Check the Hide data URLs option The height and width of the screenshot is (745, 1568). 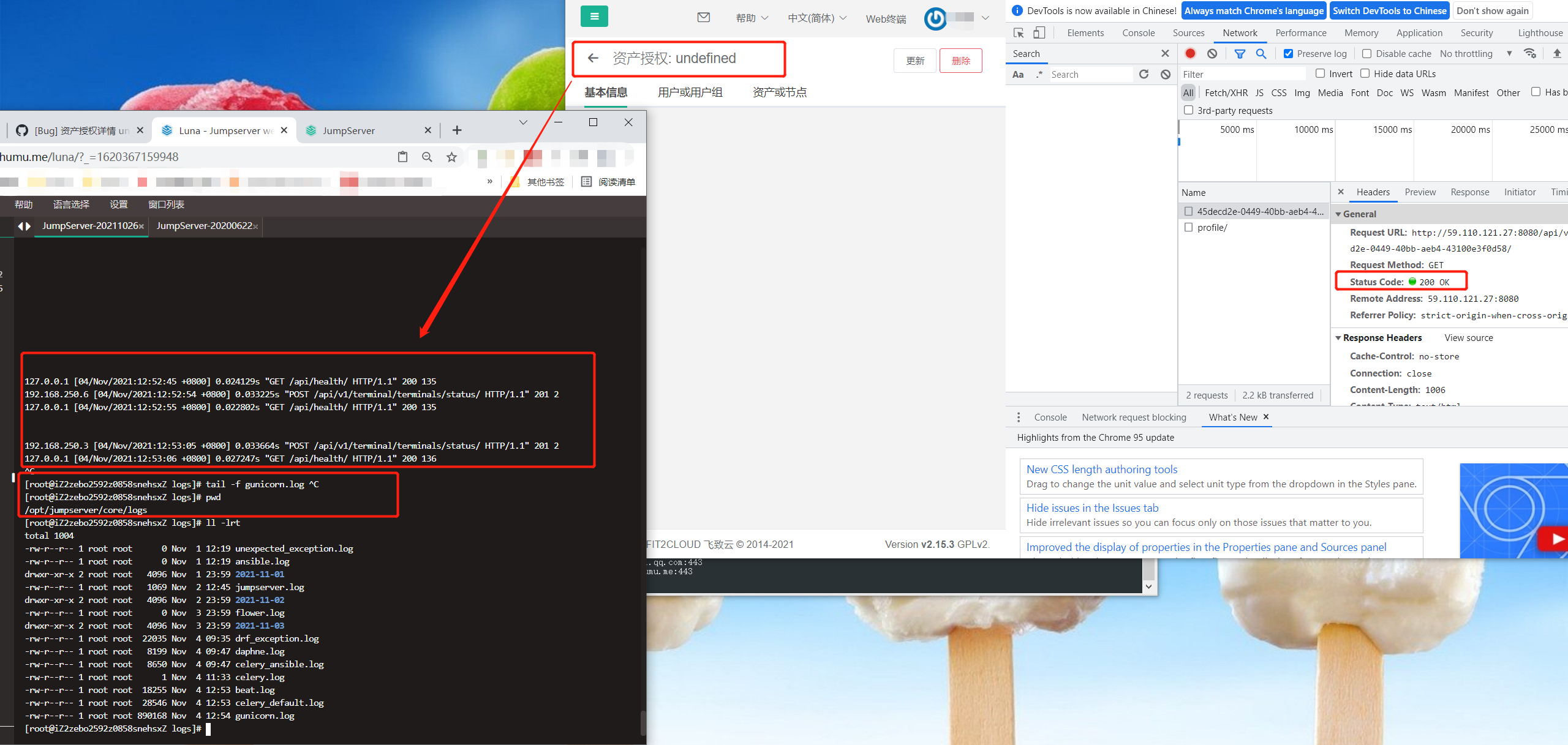[x=1365, y=73]
